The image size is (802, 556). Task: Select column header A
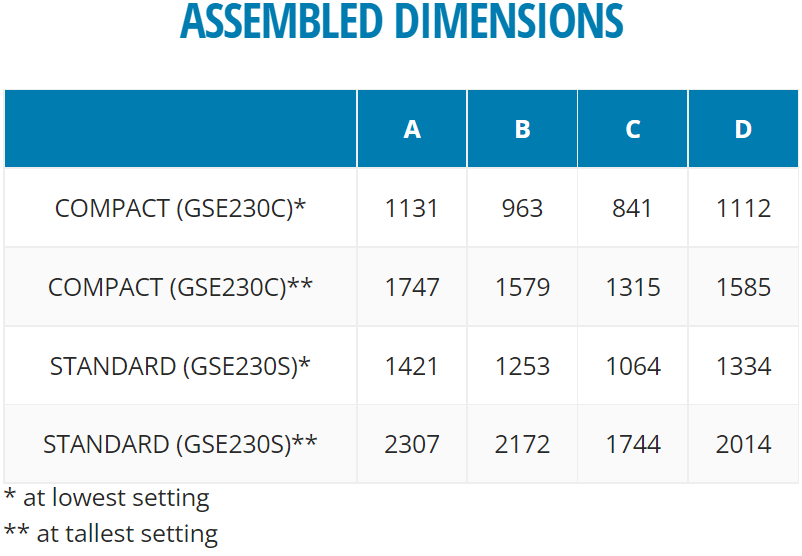(412, 129)
